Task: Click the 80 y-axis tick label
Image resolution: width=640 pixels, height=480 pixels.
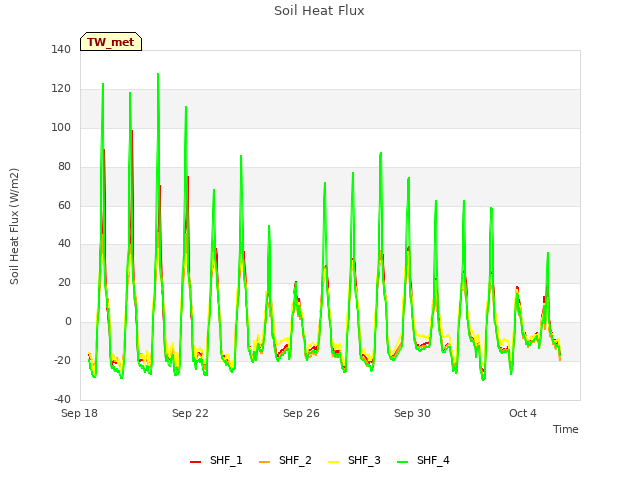Action: 64,167
